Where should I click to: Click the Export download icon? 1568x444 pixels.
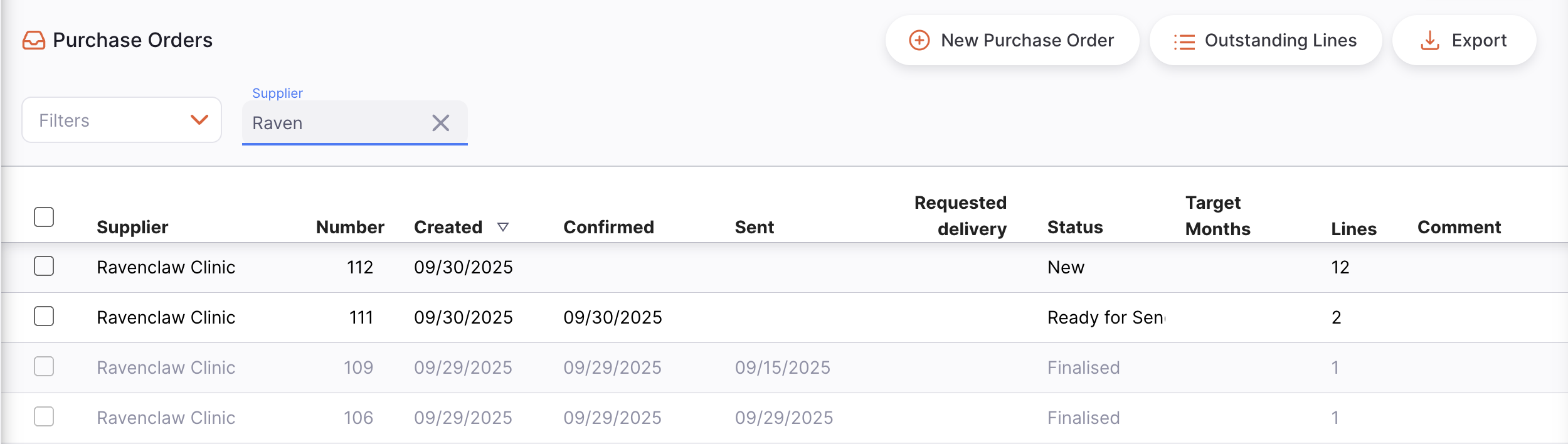pyautogui.click(x=1430, y=41)
